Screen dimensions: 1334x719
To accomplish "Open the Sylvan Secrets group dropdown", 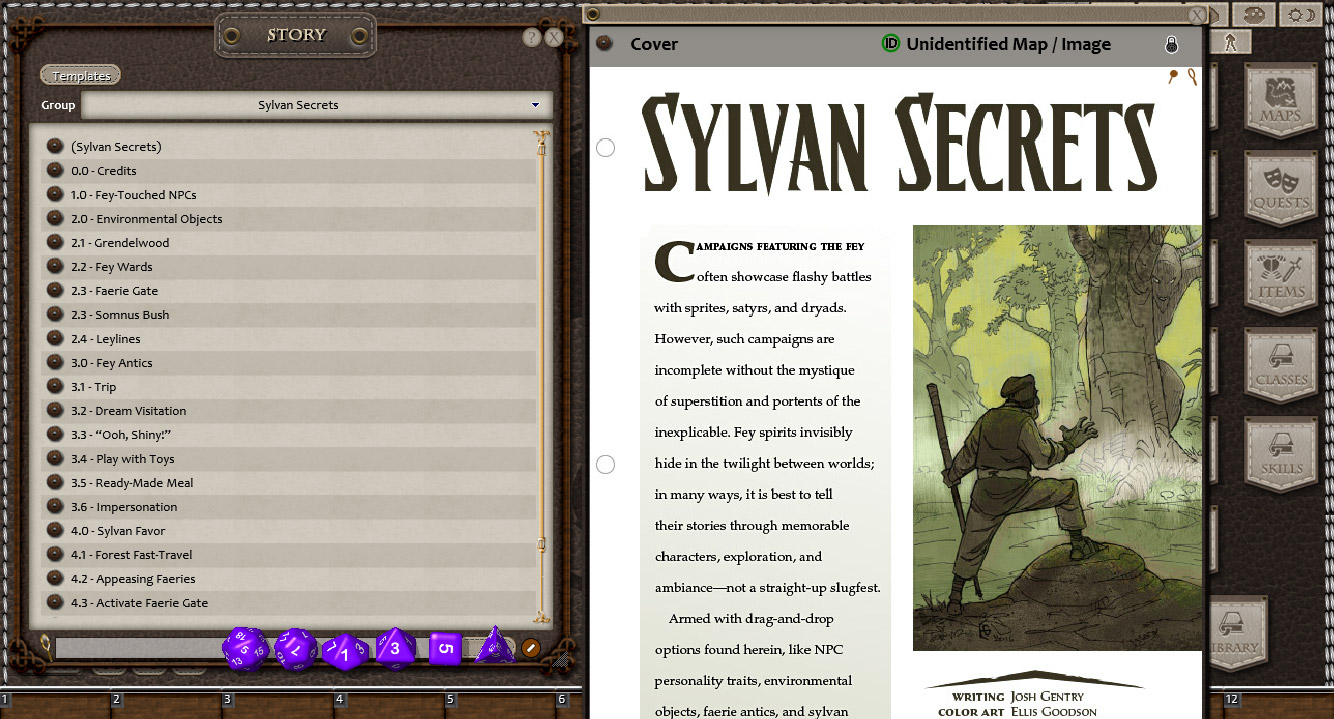I will (535, 105).
